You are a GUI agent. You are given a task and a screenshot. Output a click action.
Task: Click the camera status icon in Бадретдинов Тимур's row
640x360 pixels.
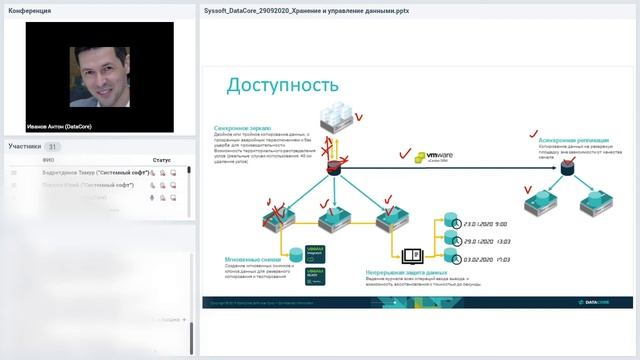[x=163, y=173]
